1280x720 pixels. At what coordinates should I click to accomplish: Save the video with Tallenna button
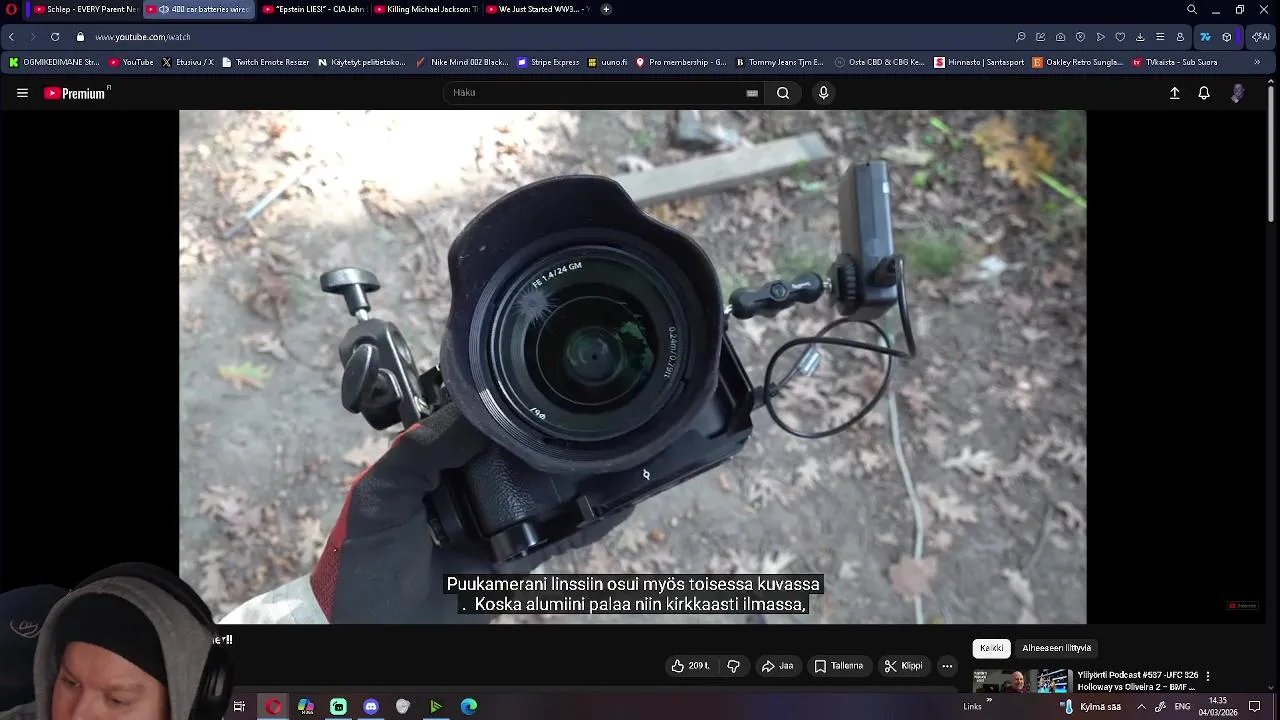point(838,666)
